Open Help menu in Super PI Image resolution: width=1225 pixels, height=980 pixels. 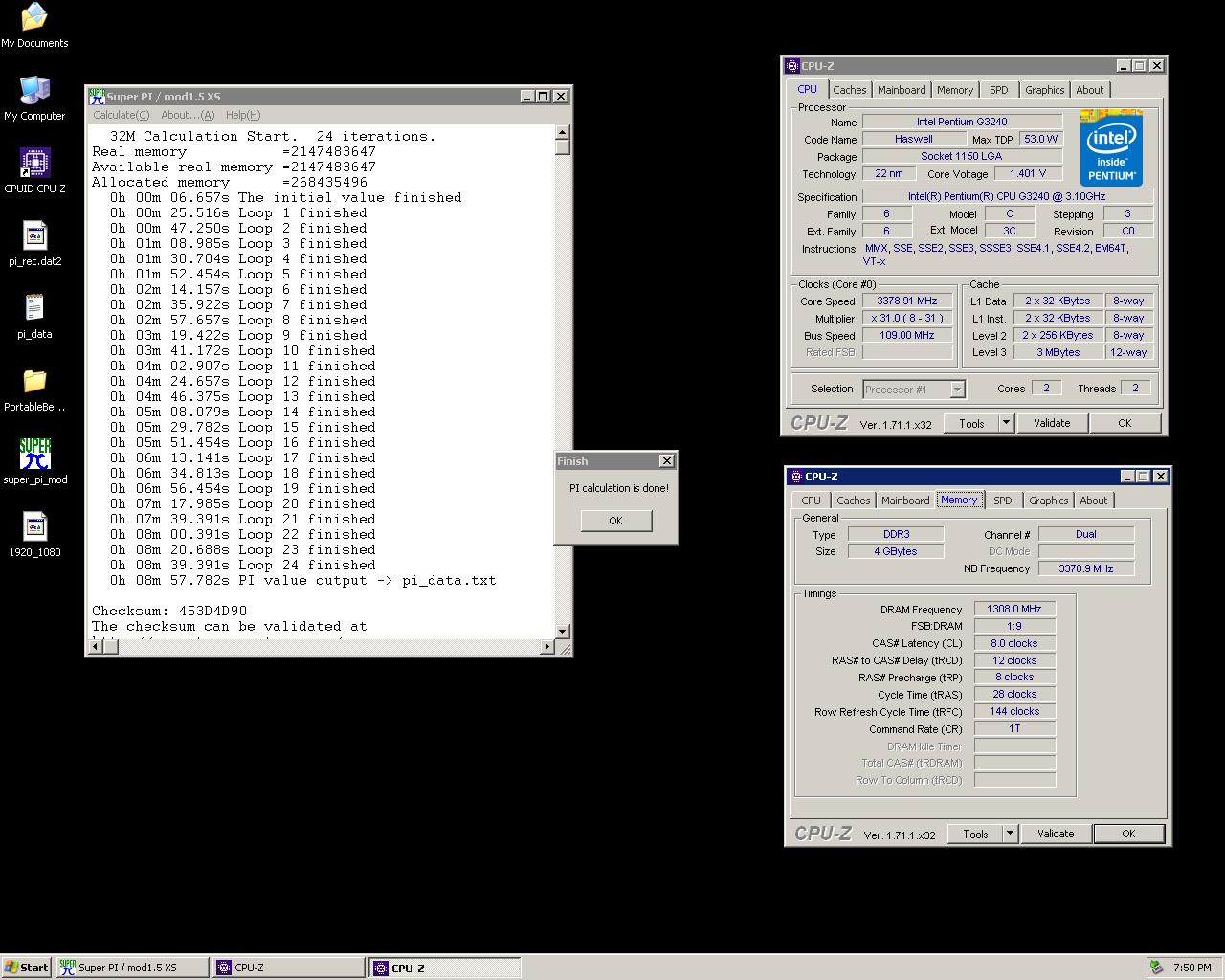coord(243,115)
